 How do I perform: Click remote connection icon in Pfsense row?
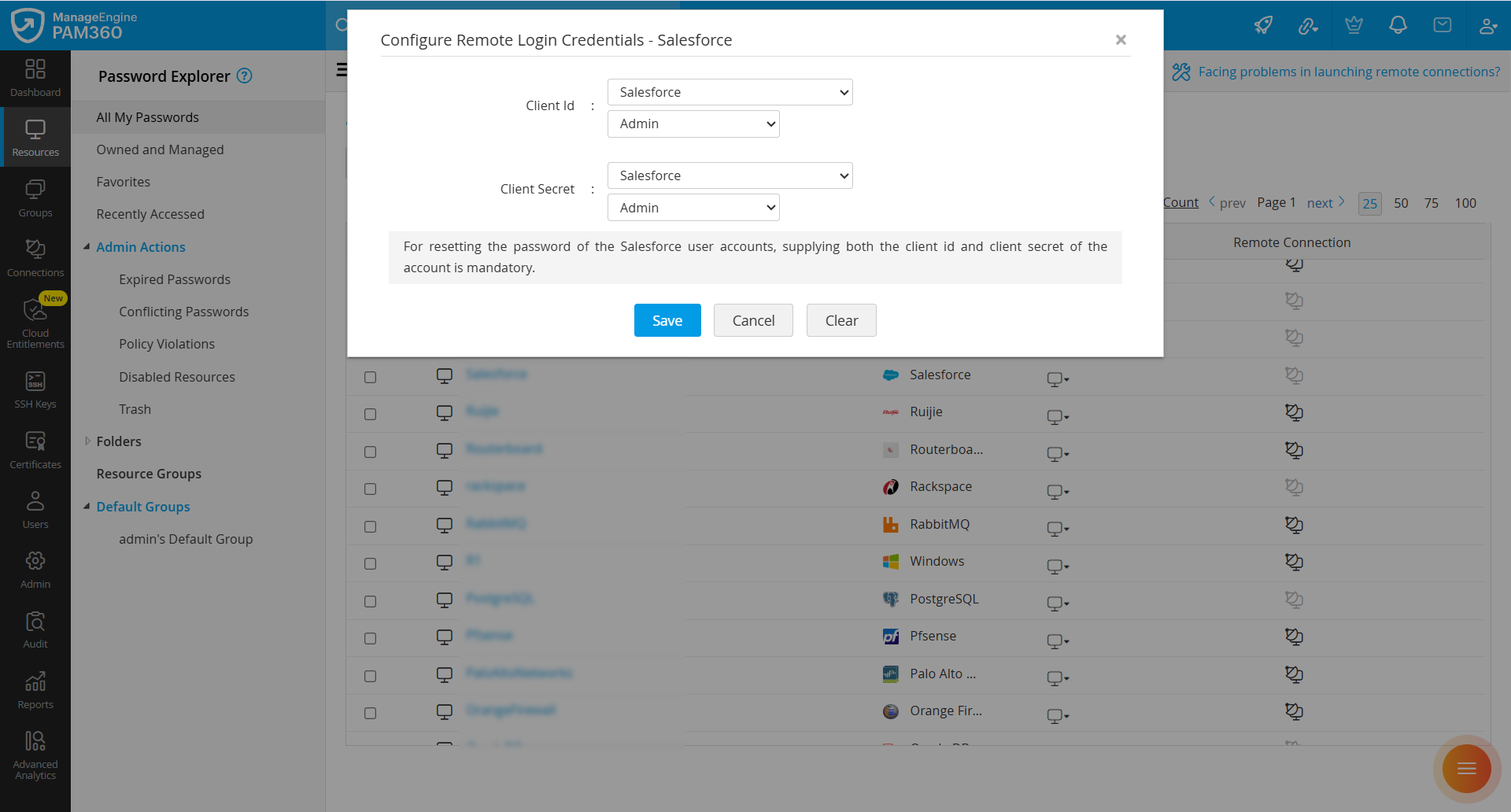[x=1294, y=637]
